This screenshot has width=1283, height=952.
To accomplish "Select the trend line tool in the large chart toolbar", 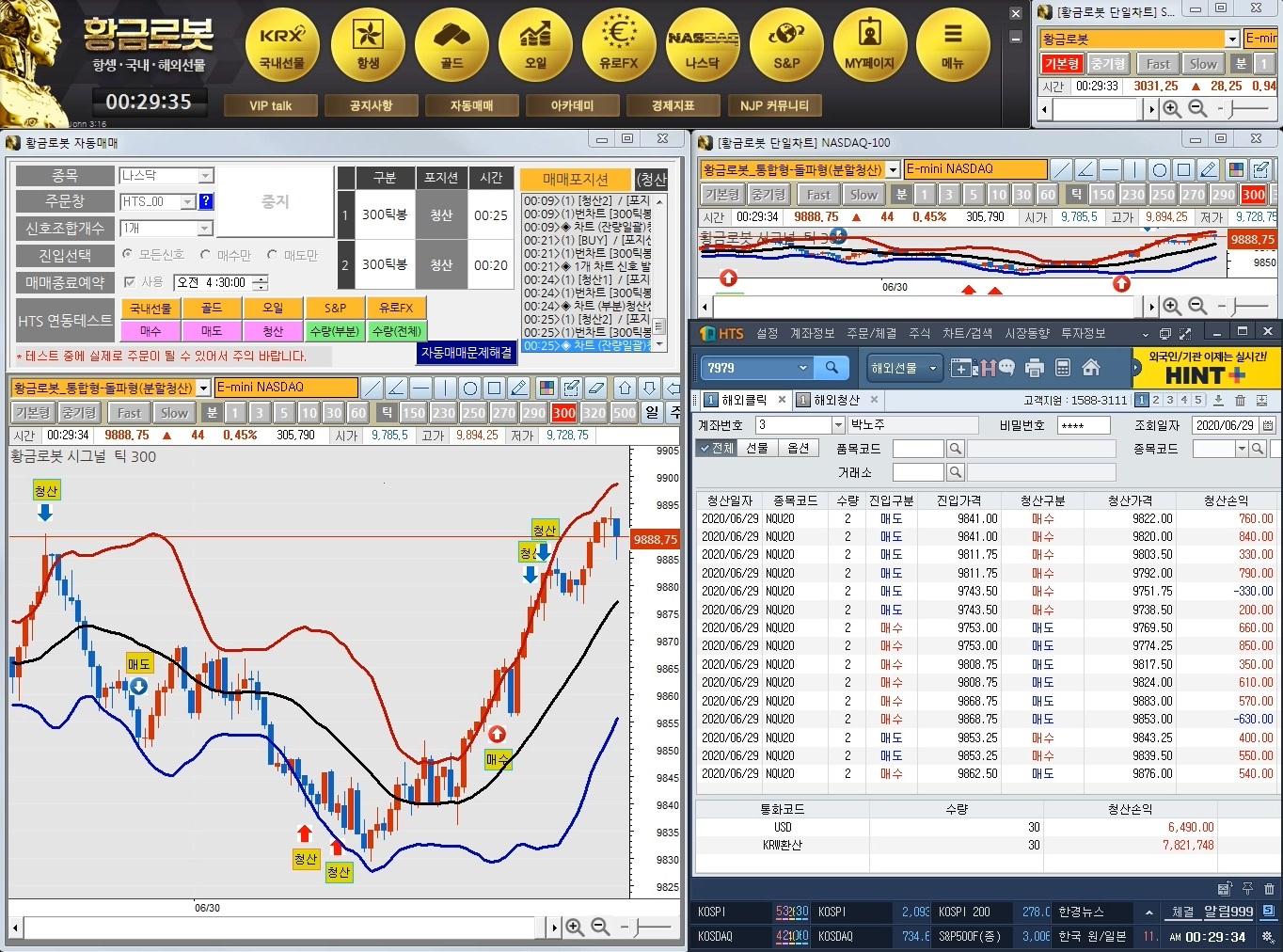I will coord(372,388).
